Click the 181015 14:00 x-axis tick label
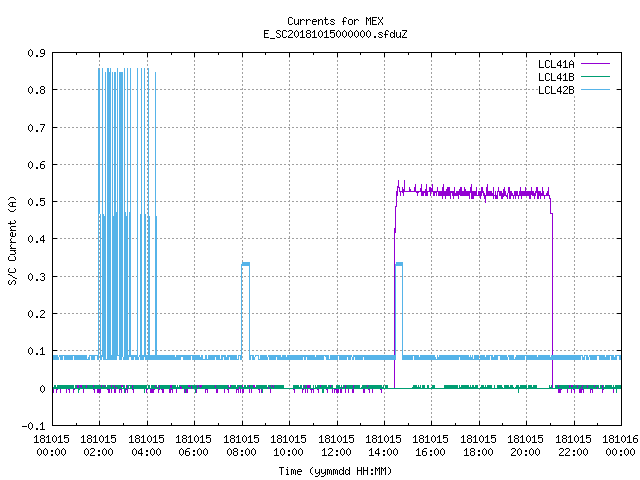 tap(384, 445)
